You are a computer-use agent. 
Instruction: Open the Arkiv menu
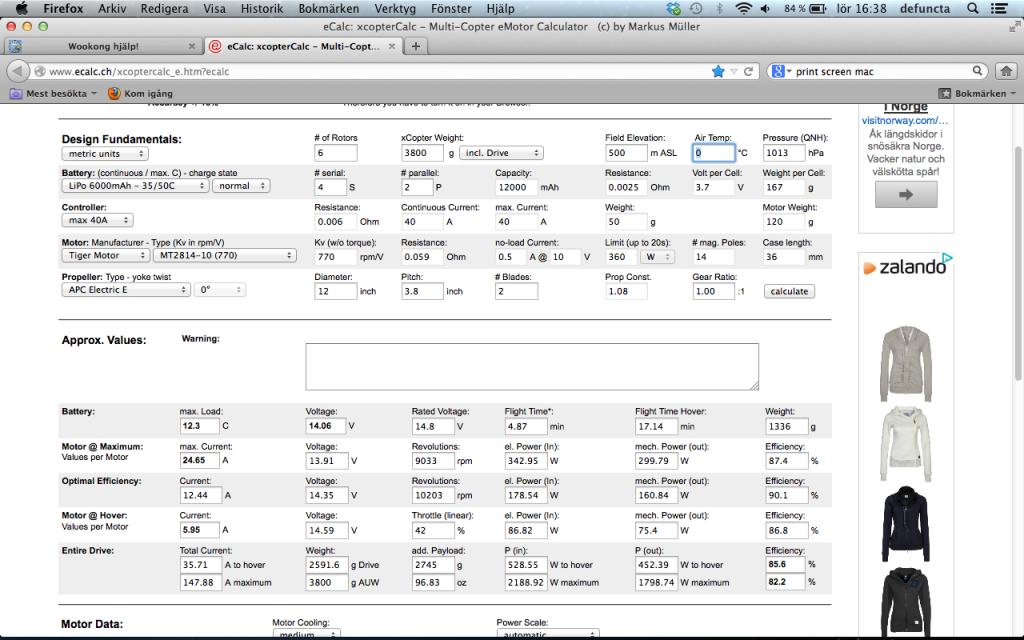coord(112,8)
